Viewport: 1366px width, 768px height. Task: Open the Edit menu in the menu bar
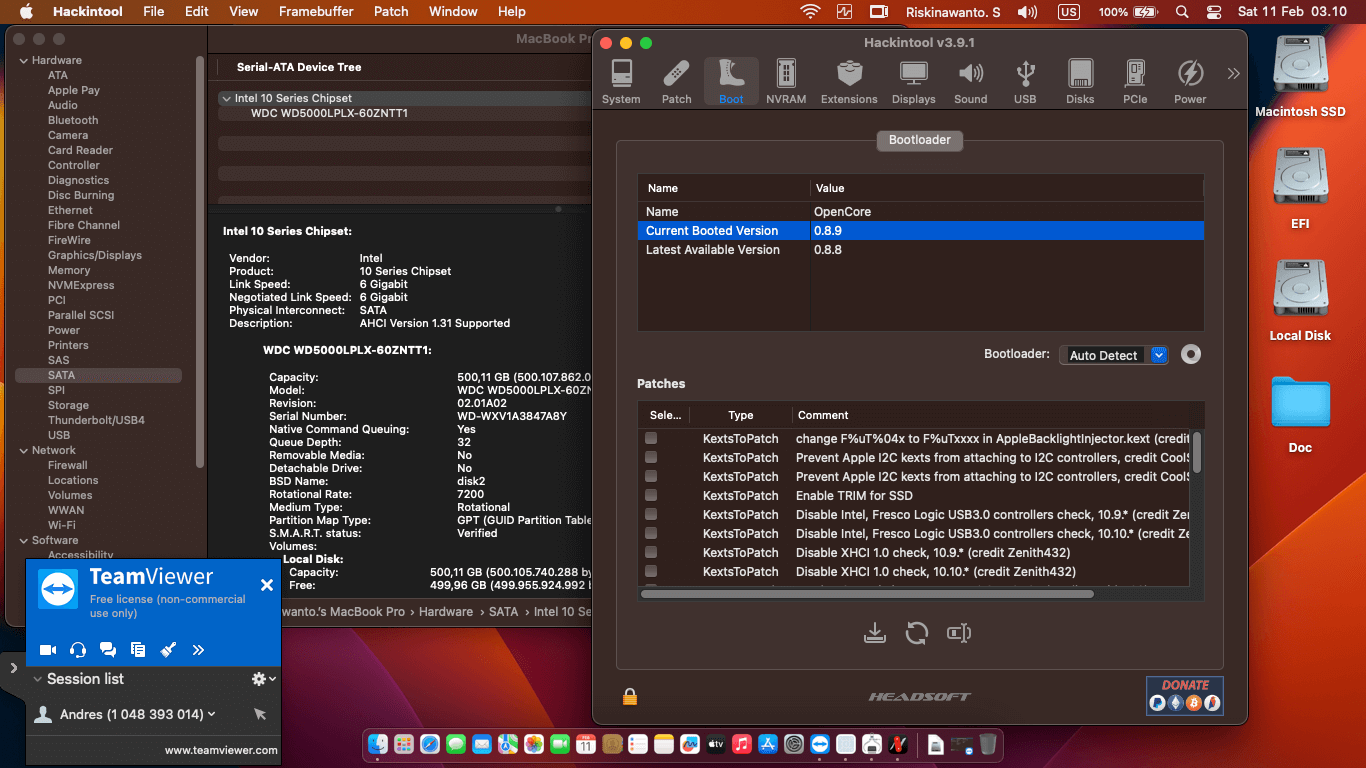click(197, 11)
